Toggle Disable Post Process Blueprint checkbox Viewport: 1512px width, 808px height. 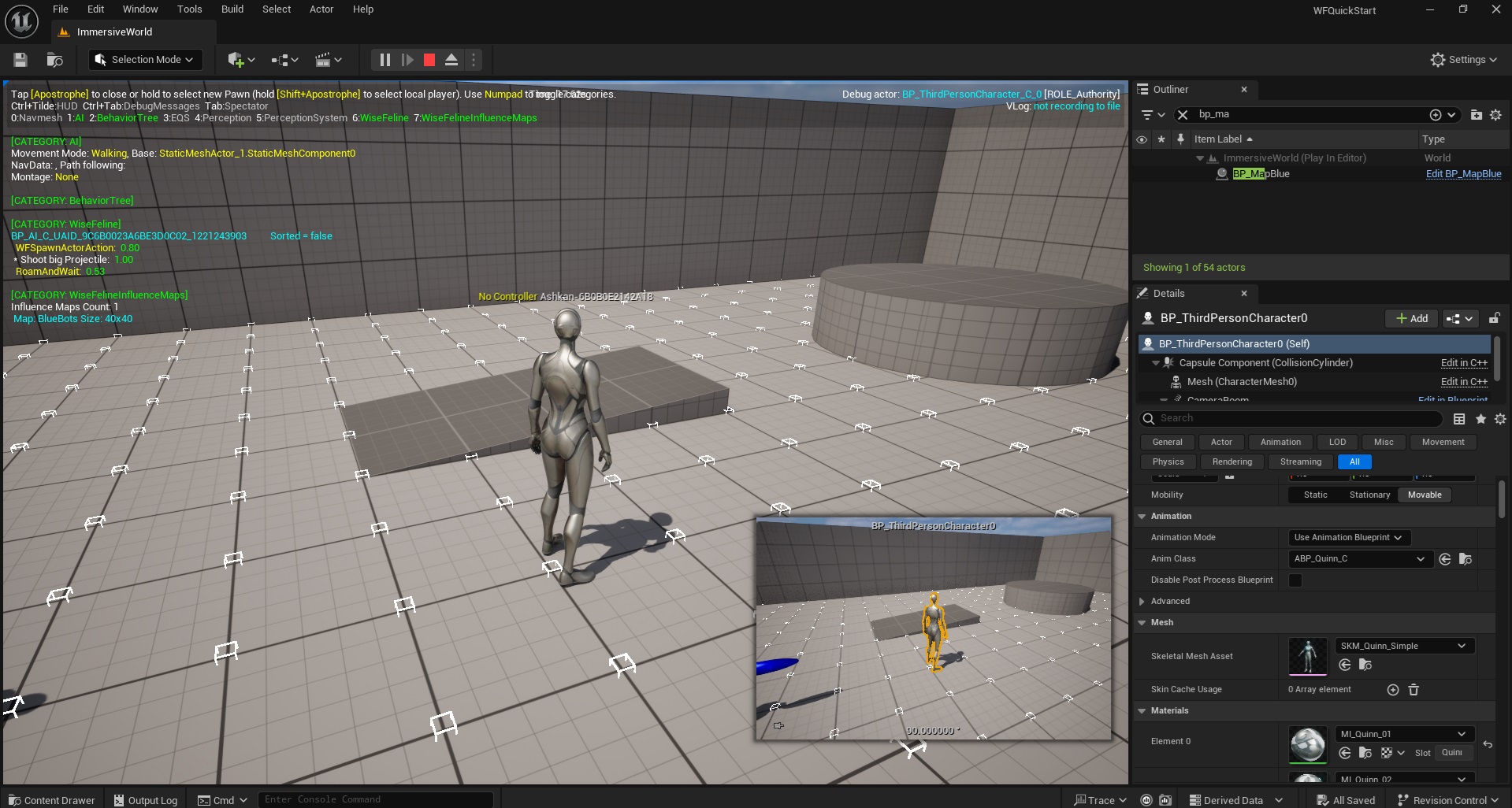pyautogui.click(x=1295, y=580)
